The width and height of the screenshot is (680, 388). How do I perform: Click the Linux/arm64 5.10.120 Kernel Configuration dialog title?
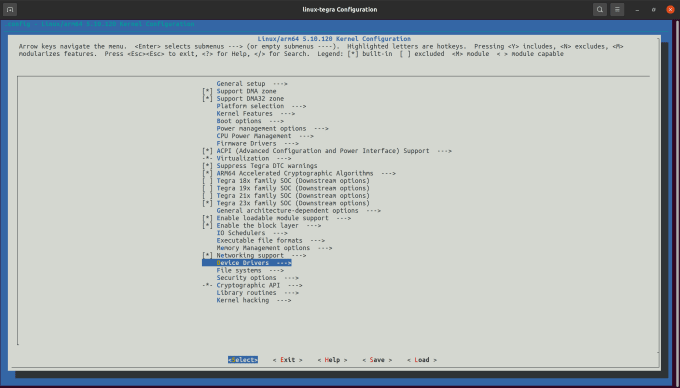(334, 39)
